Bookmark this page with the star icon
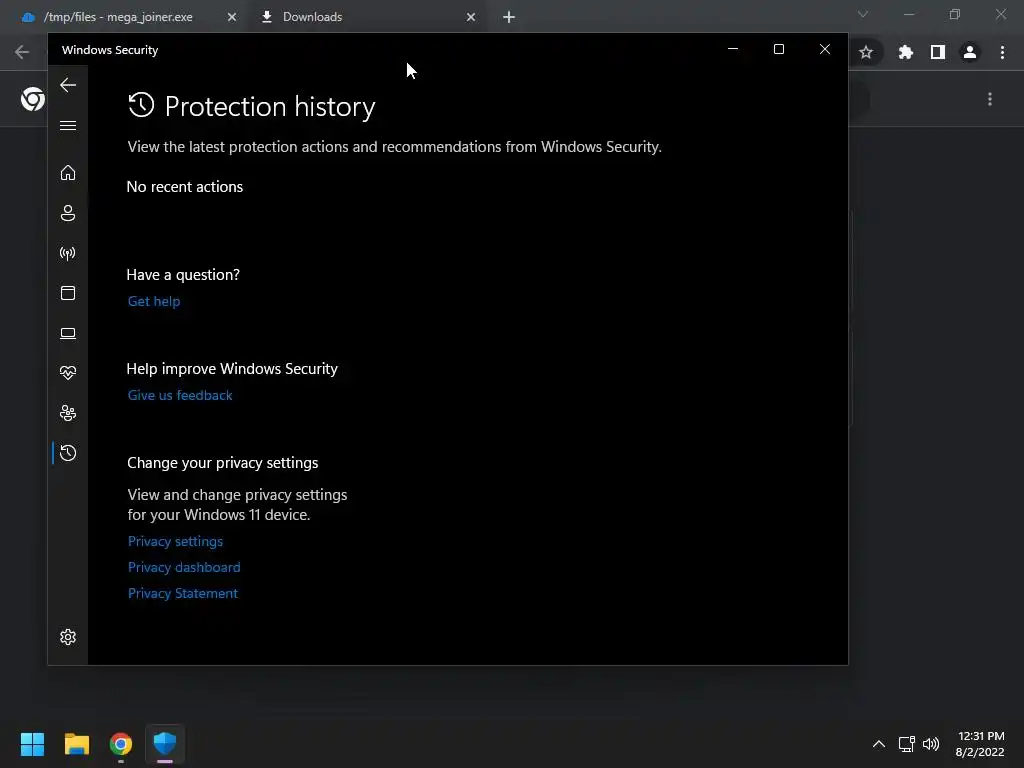The height and width of the screenshot is (768, 1024). pyautogui.click(x=866, y=52)
